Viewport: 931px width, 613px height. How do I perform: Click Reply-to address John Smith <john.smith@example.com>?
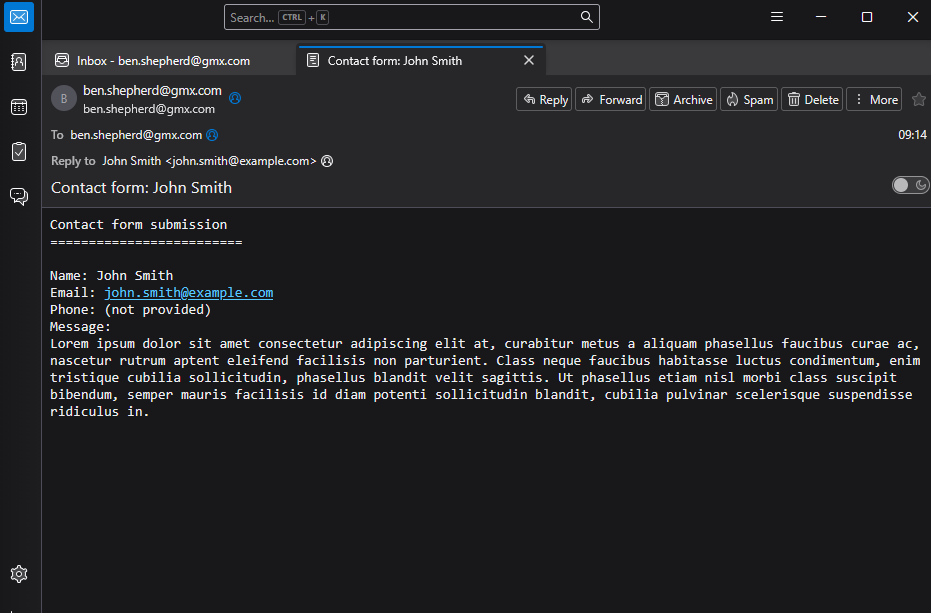(209, 161)
